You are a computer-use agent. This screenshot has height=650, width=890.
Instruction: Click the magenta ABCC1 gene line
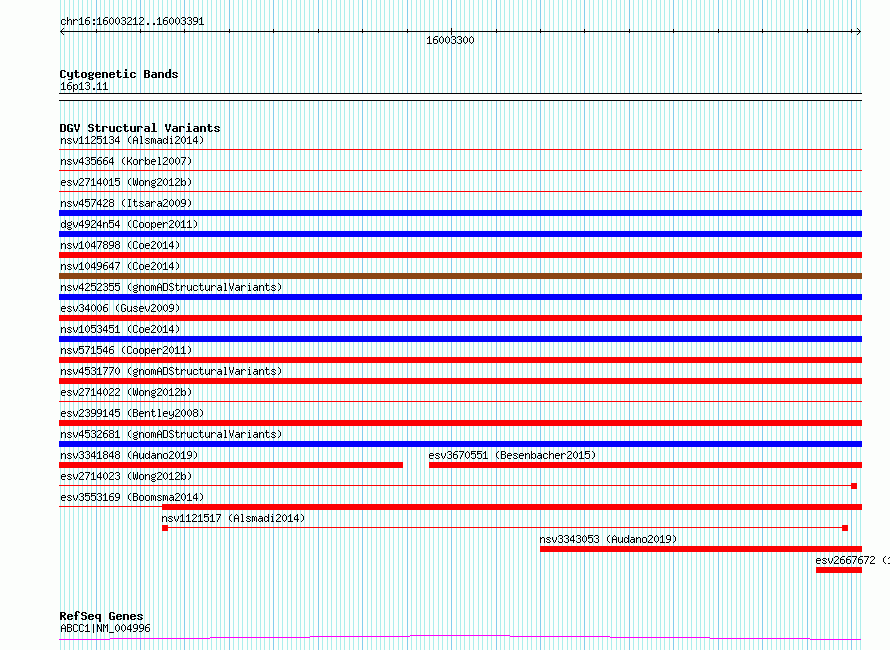(x=460, y=638)
